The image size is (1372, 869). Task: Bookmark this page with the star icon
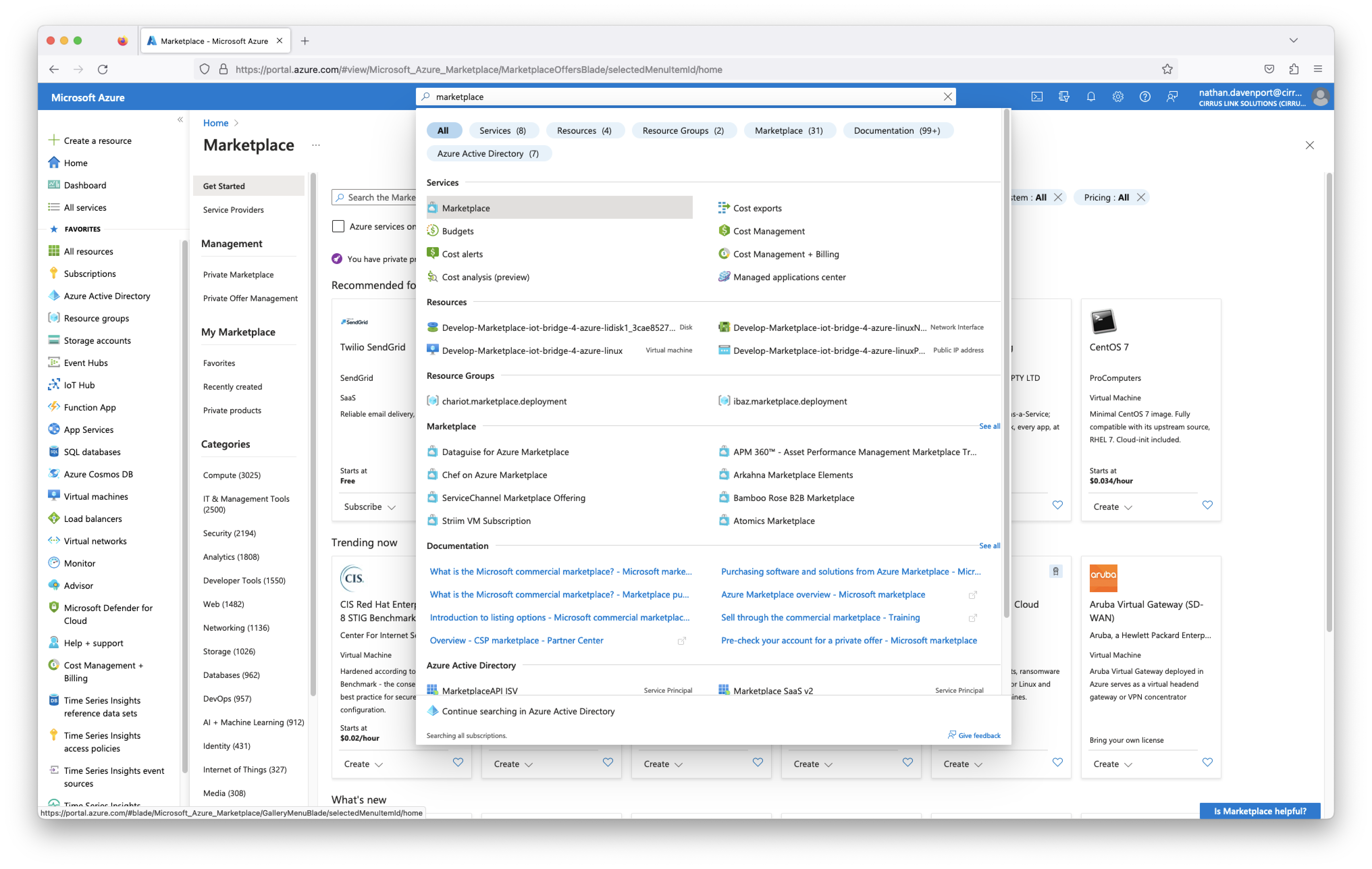(1167, 69)
